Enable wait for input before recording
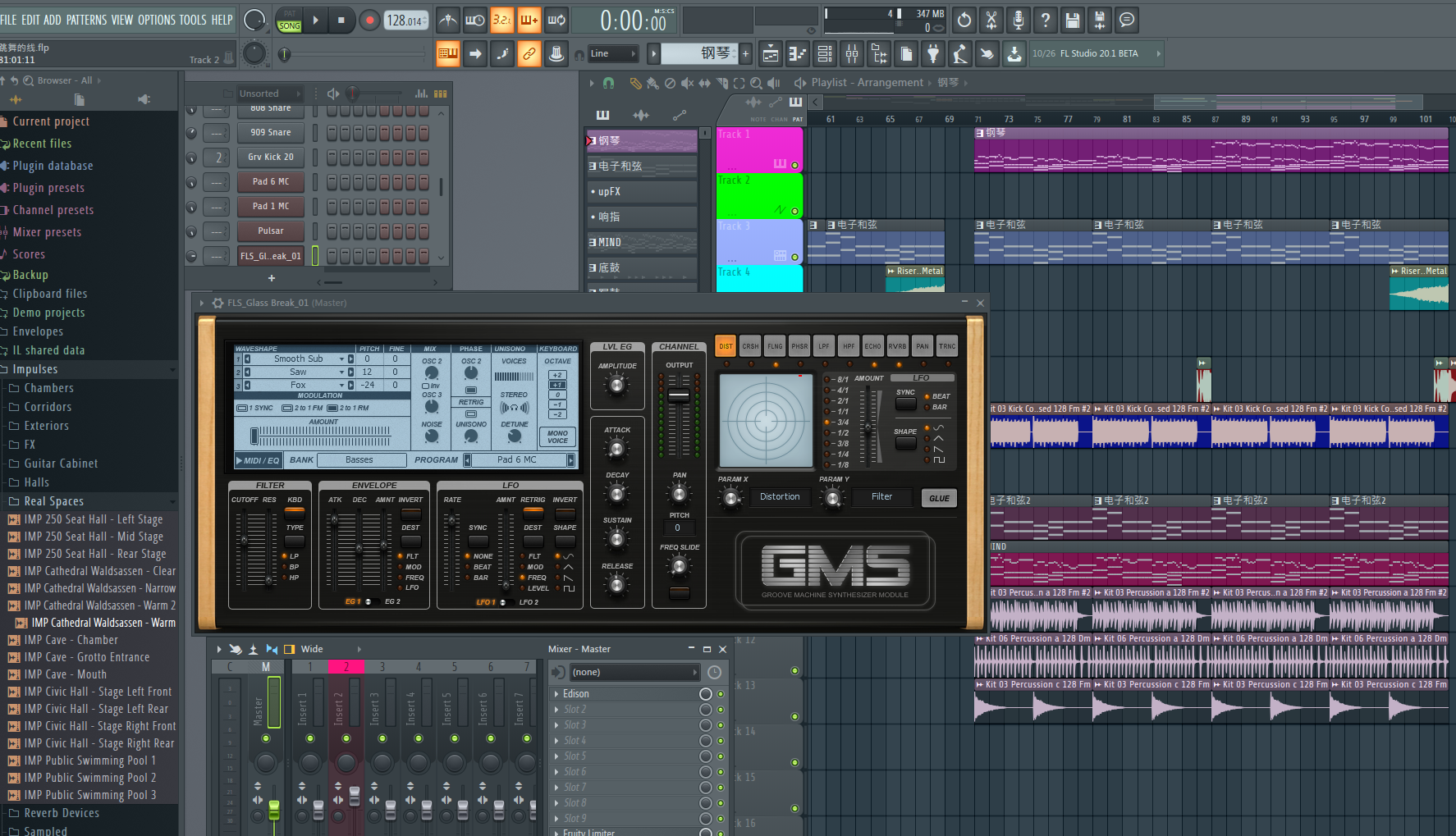Screen dimensions: 1456x836 click(475, 20)
